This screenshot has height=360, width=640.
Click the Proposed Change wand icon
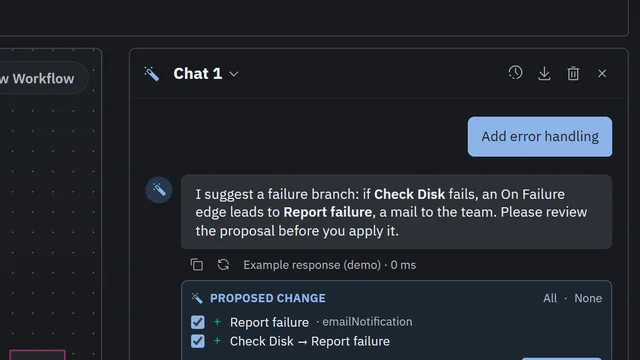click(197, 298)
